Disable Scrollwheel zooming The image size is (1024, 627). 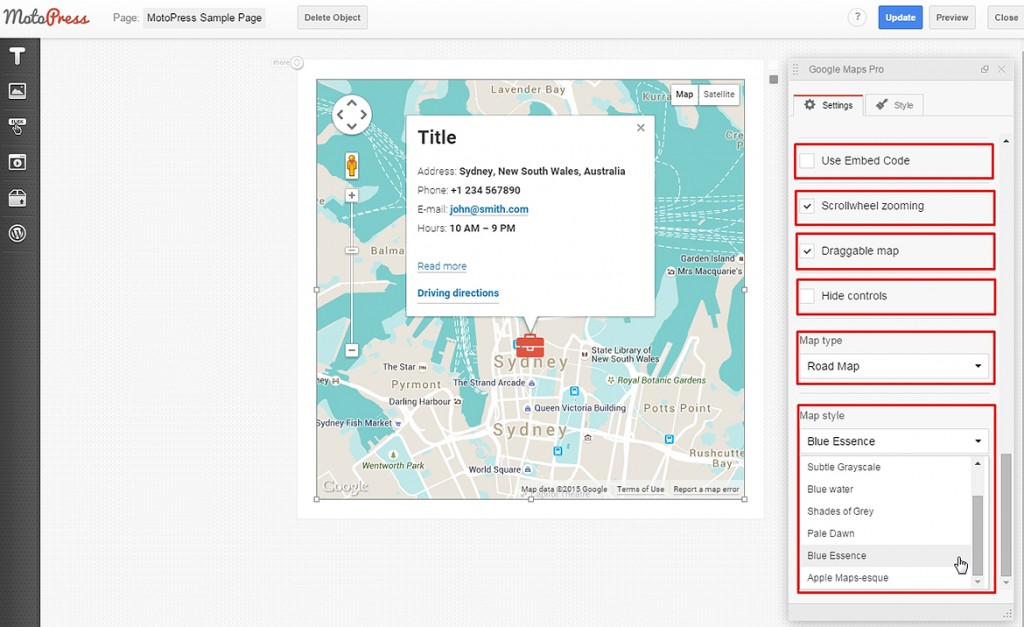pyautogui.click(x=807, y=207)
